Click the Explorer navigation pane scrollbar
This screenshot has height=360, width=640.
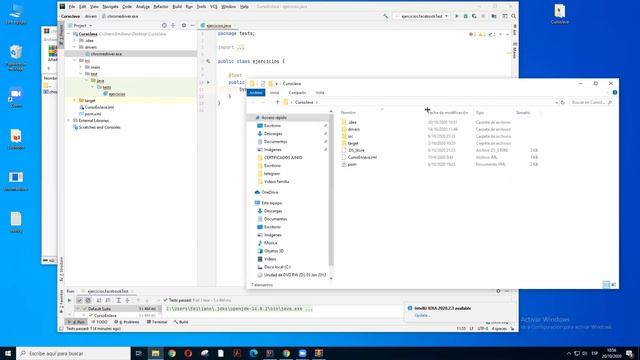(331, 190)
